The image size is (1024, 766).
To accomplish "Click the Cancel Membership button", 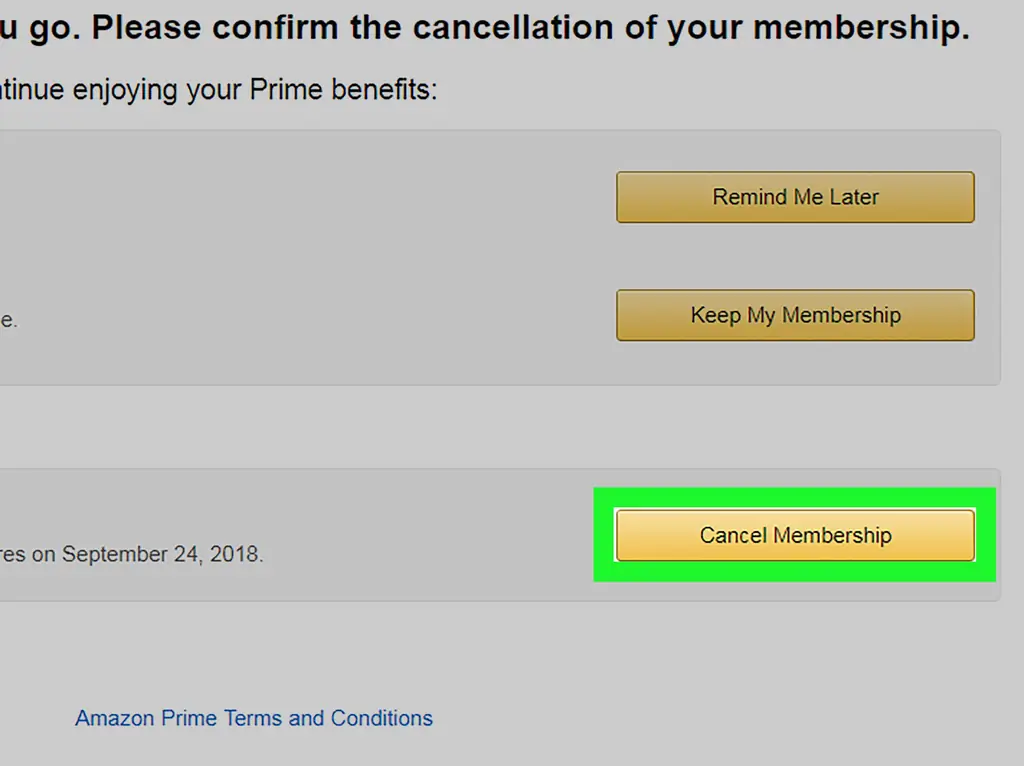I will [795, 535].
